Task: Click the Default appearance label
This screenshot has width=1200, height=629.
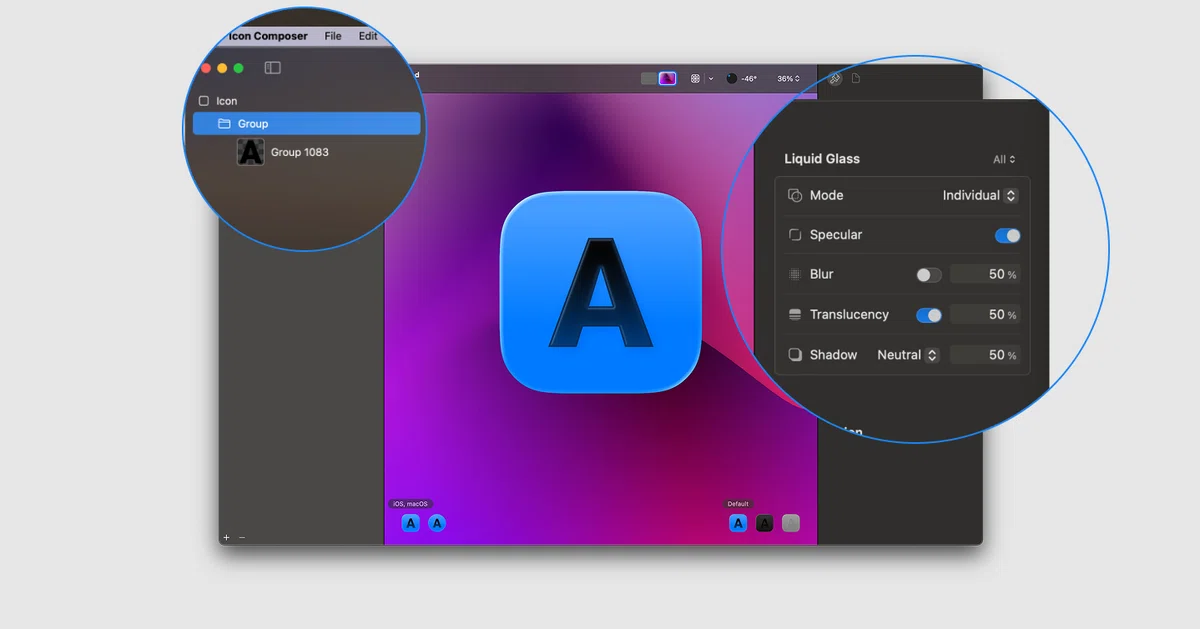Action: click(738, 504)
